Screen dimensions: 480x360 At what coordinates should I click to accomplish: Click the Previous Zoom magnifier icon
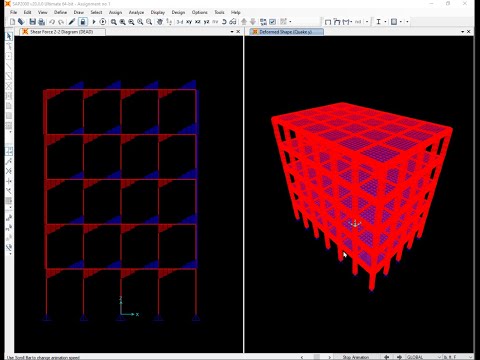pyautogui.click(x=131, y=22)
